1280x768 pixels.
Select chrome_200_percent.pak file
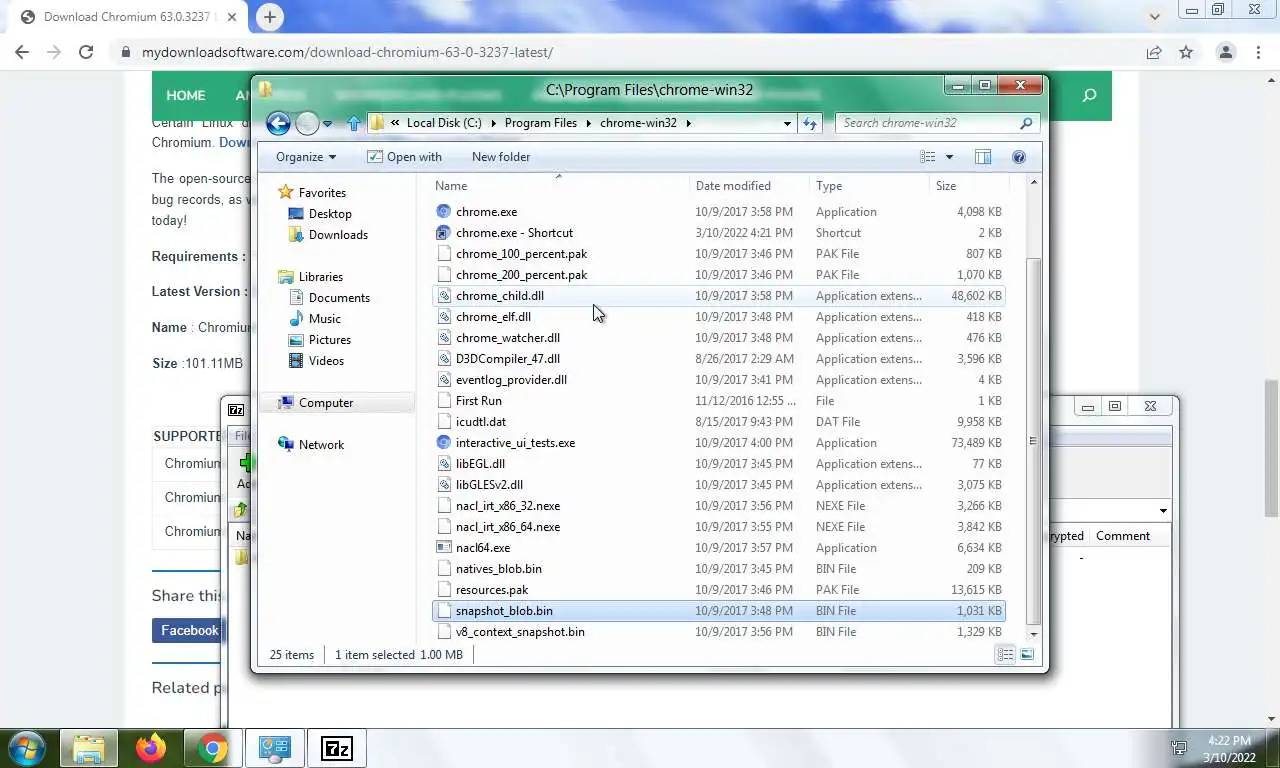pyautogui.click(x=521, y=274)
